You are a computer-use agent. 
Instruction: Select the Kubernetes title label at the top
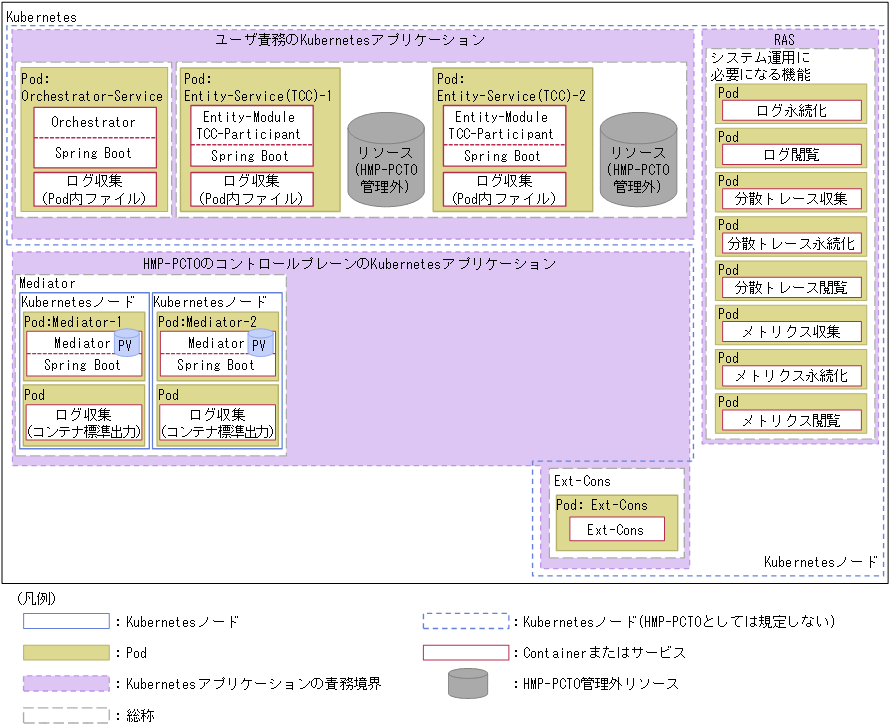(x=39, y=17)
